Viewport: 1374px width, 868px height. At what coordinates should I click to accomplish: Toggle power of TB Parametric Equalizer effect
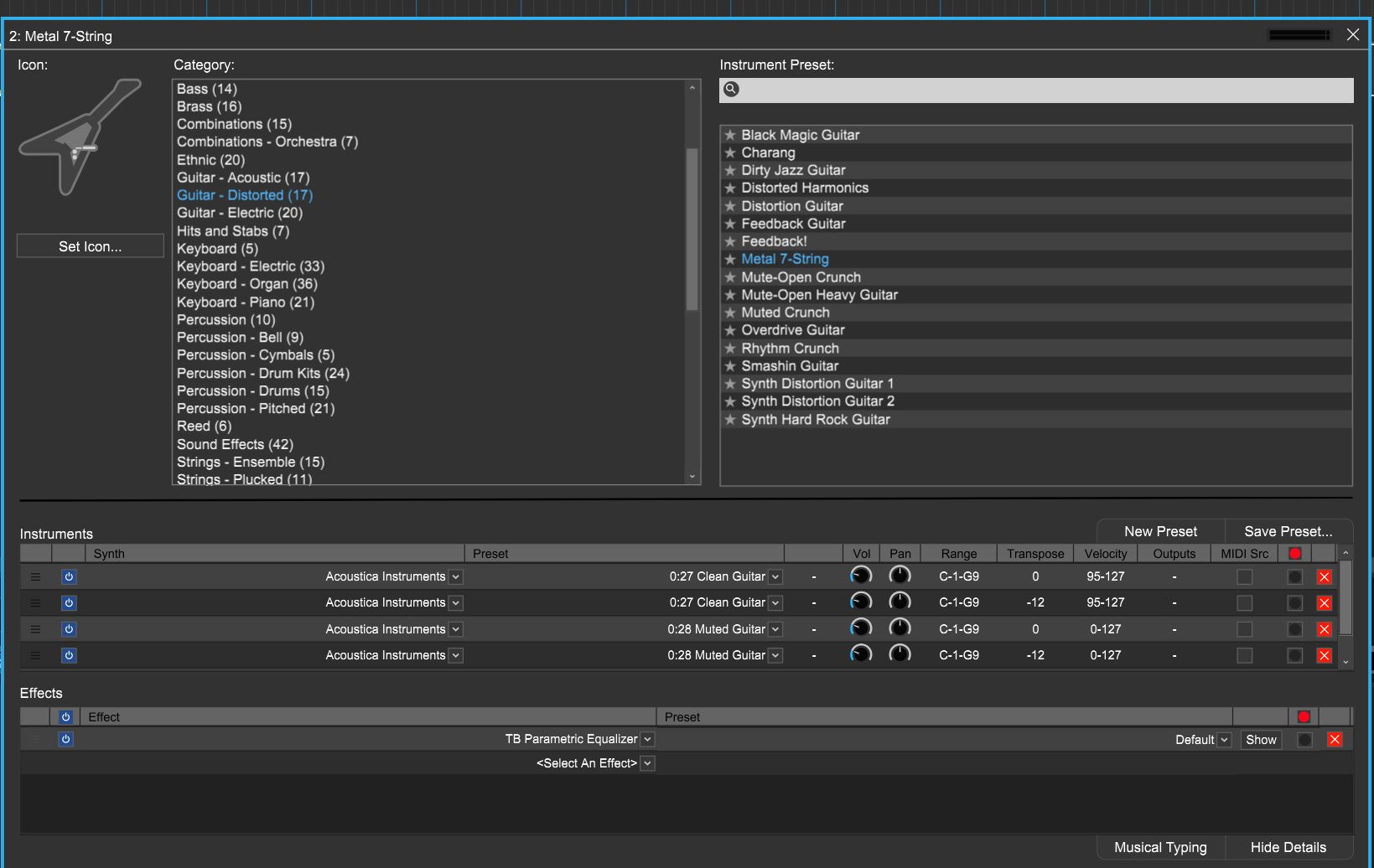pyautogui.click(x=65, y=739)
